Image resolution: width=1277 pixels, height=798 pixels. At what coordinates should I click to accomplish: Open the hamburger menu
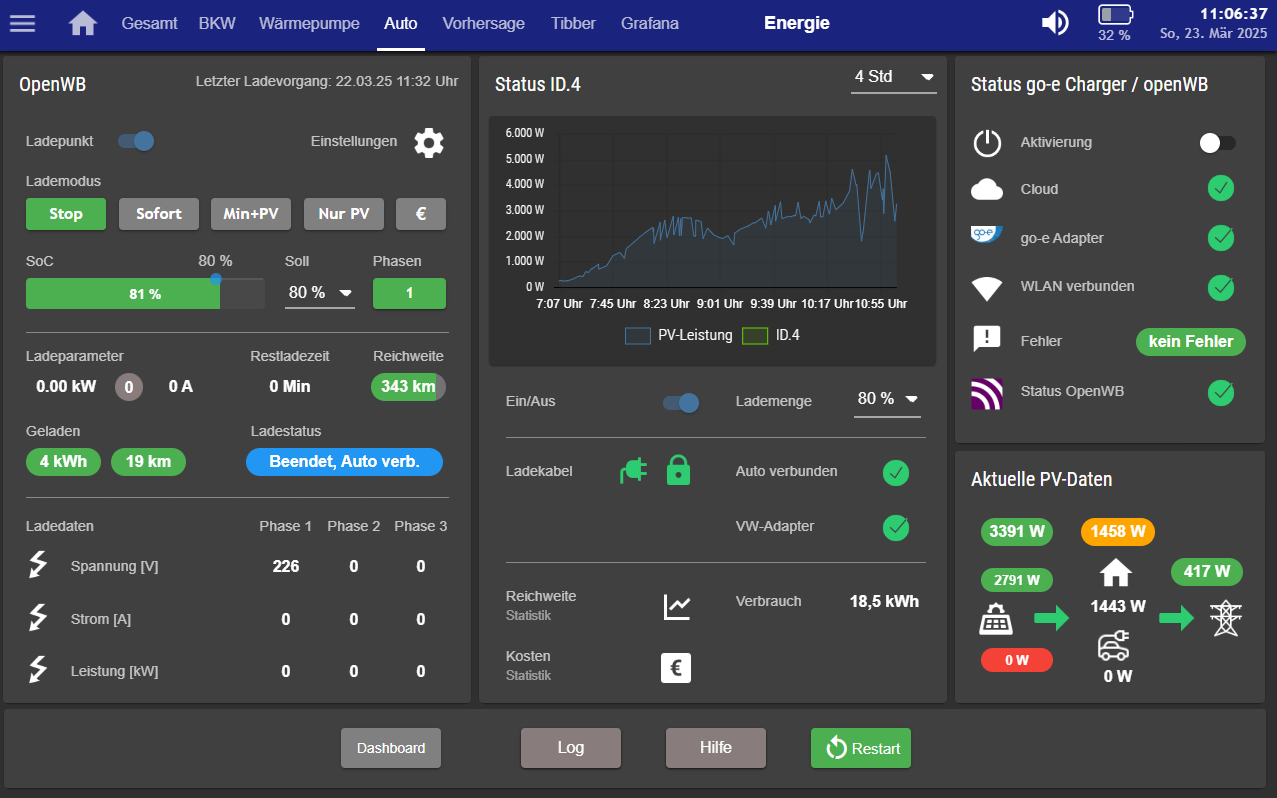coord(22,23)
